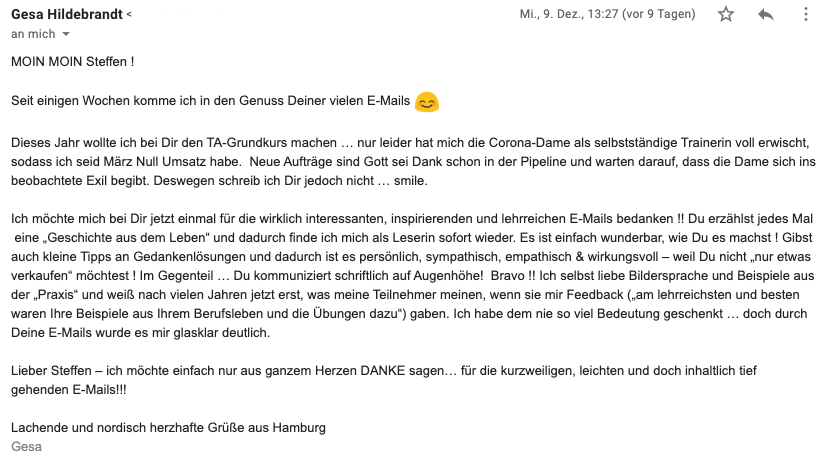The width and height of the screenshot is (830, 464).
Task: Star the email from Gesa Hildebrandt
Action: (726, 14)
